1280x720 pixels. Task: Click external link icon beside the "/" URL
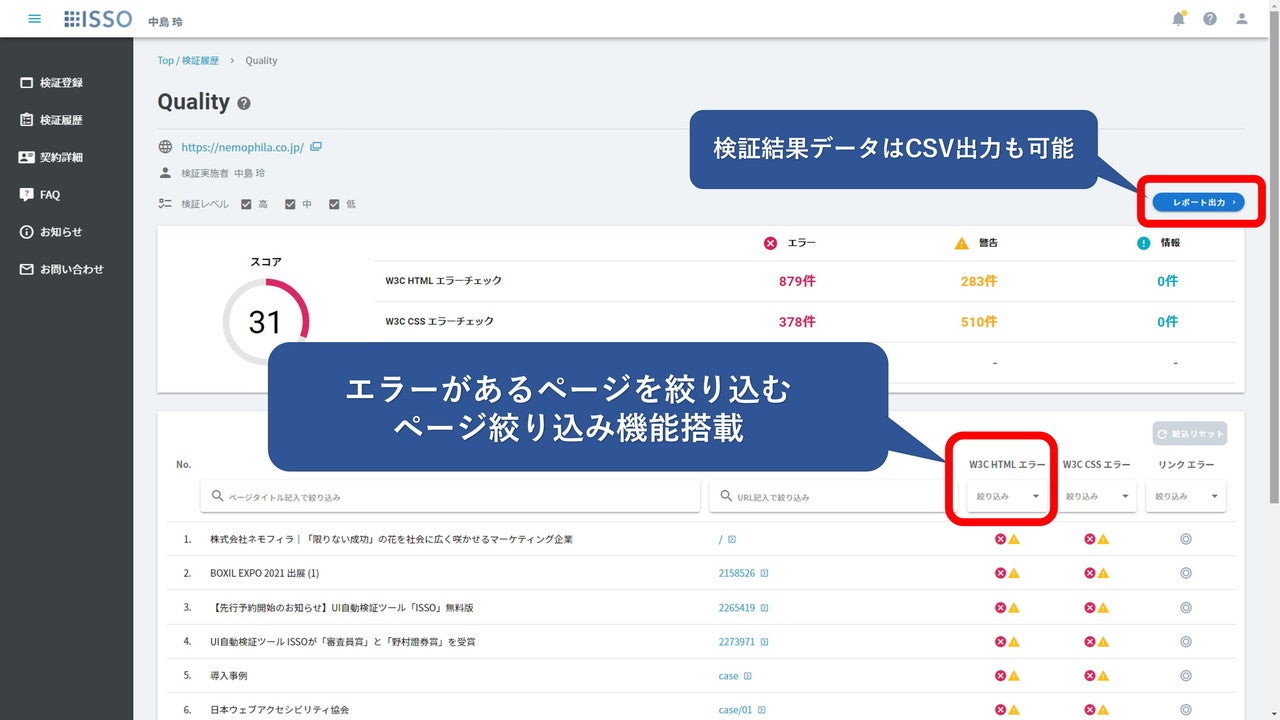732,540
